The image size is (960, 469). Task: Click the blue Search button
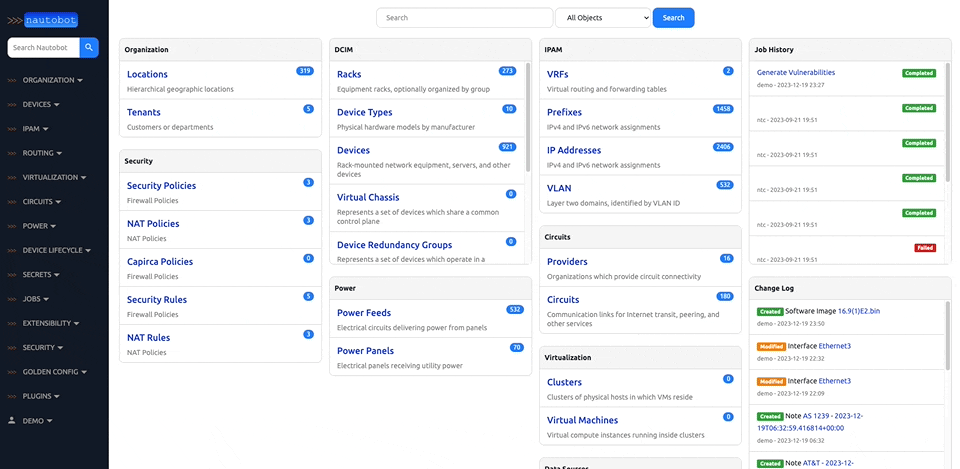pos(673,18)
